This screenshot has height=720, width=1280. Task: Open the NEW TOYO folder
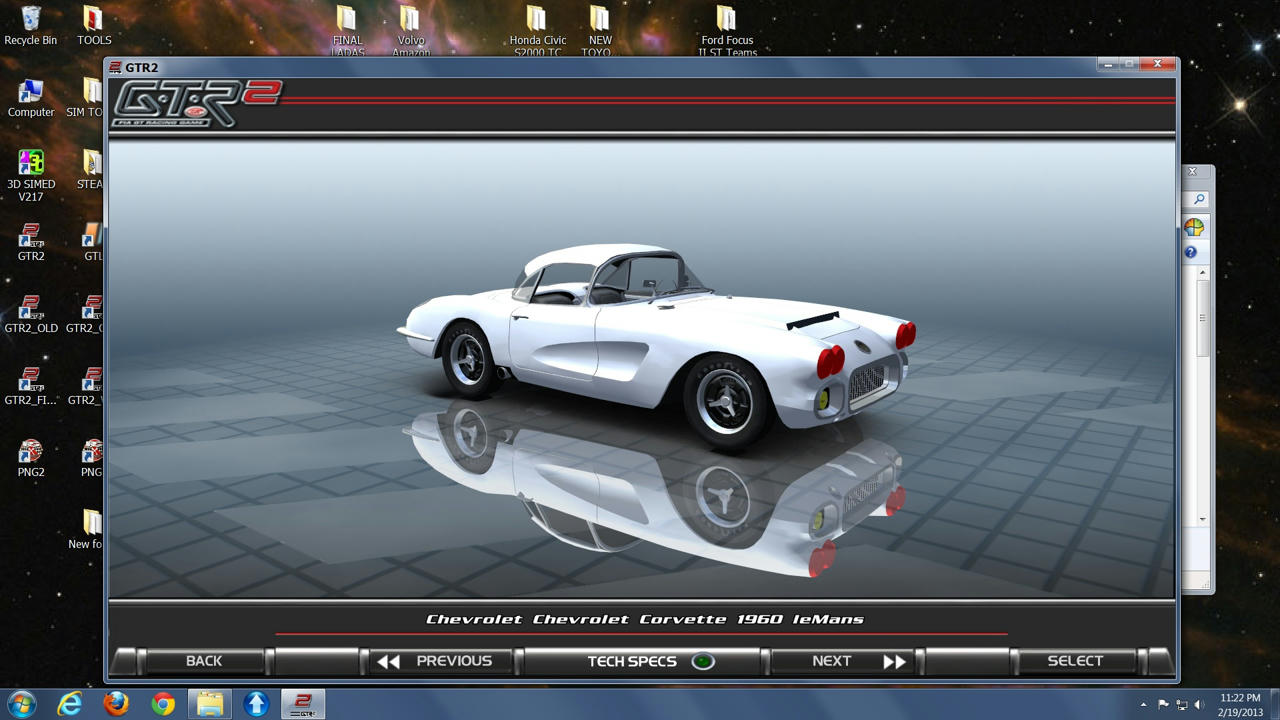click(599, 29)
